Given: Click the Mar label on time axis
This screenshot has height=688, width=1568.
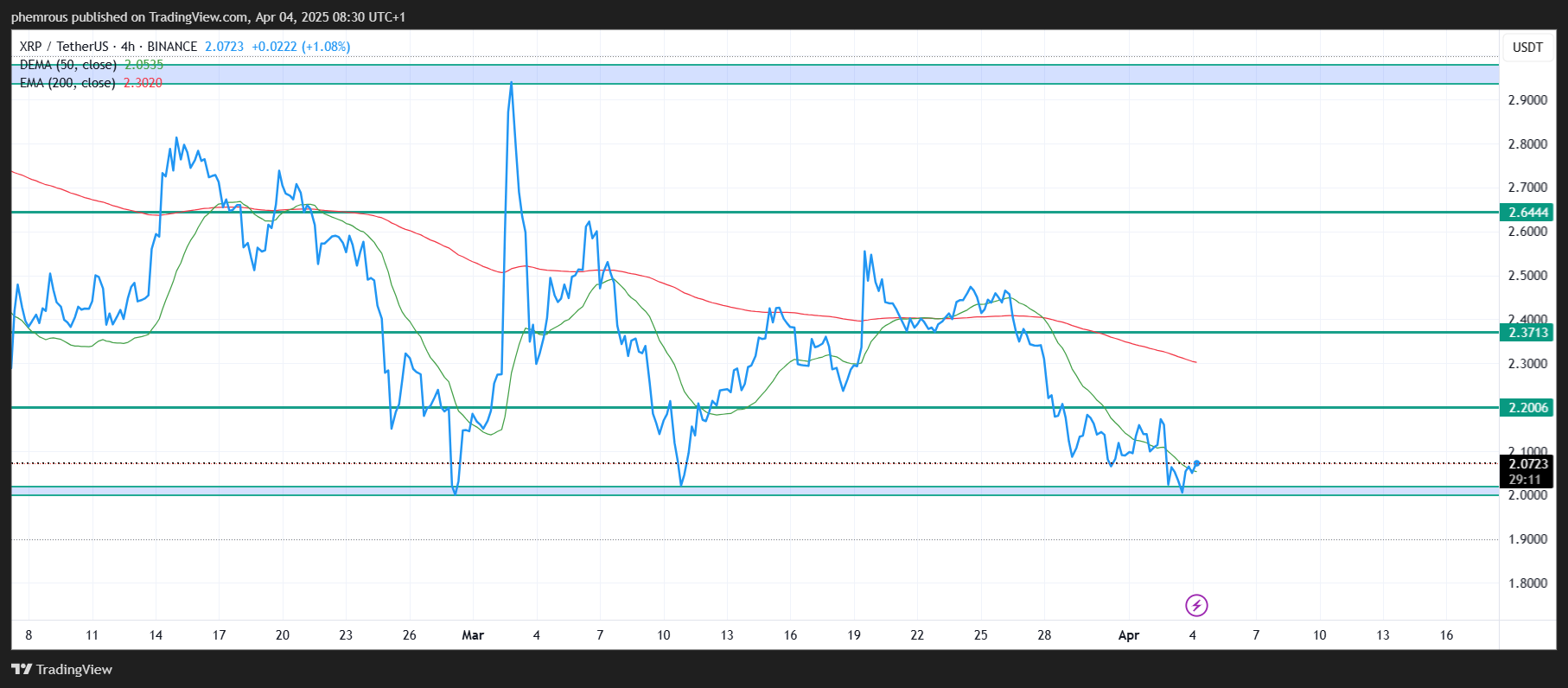Looking at the screenshot, I should (x=473, y=635).
